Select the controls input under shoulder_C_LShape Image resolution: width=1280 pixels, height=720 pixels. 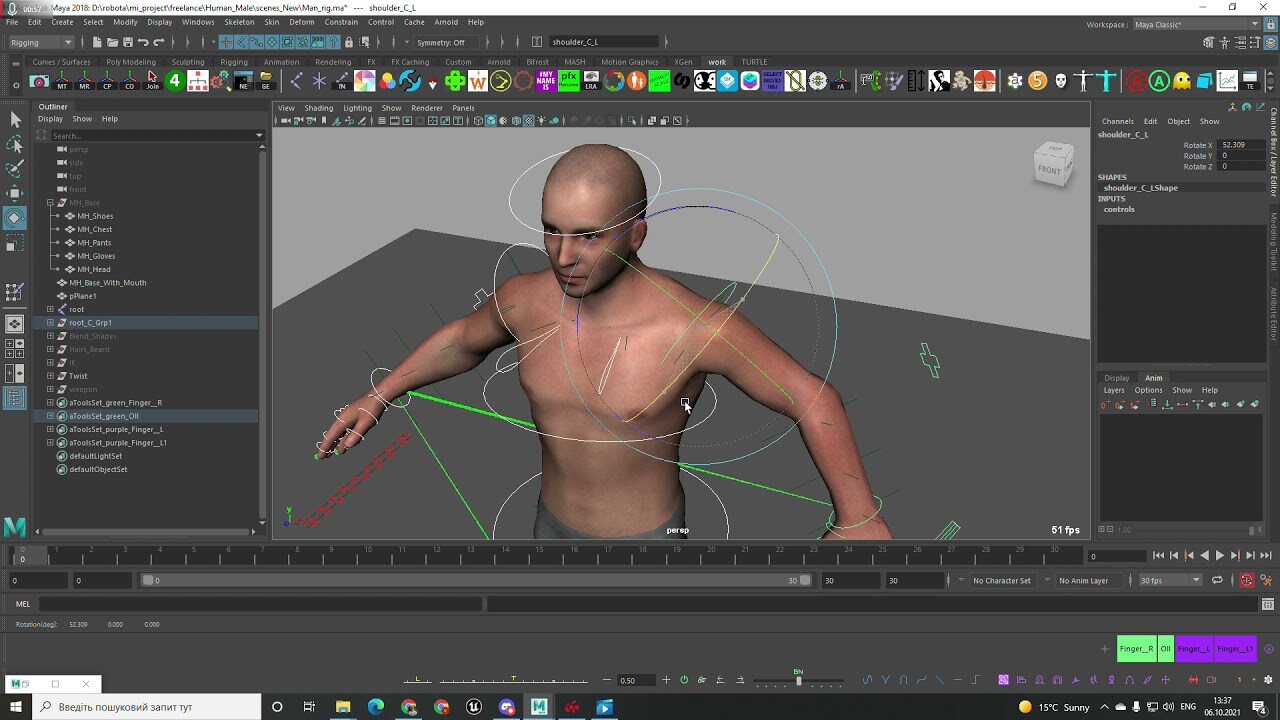tap(1119, 209)
